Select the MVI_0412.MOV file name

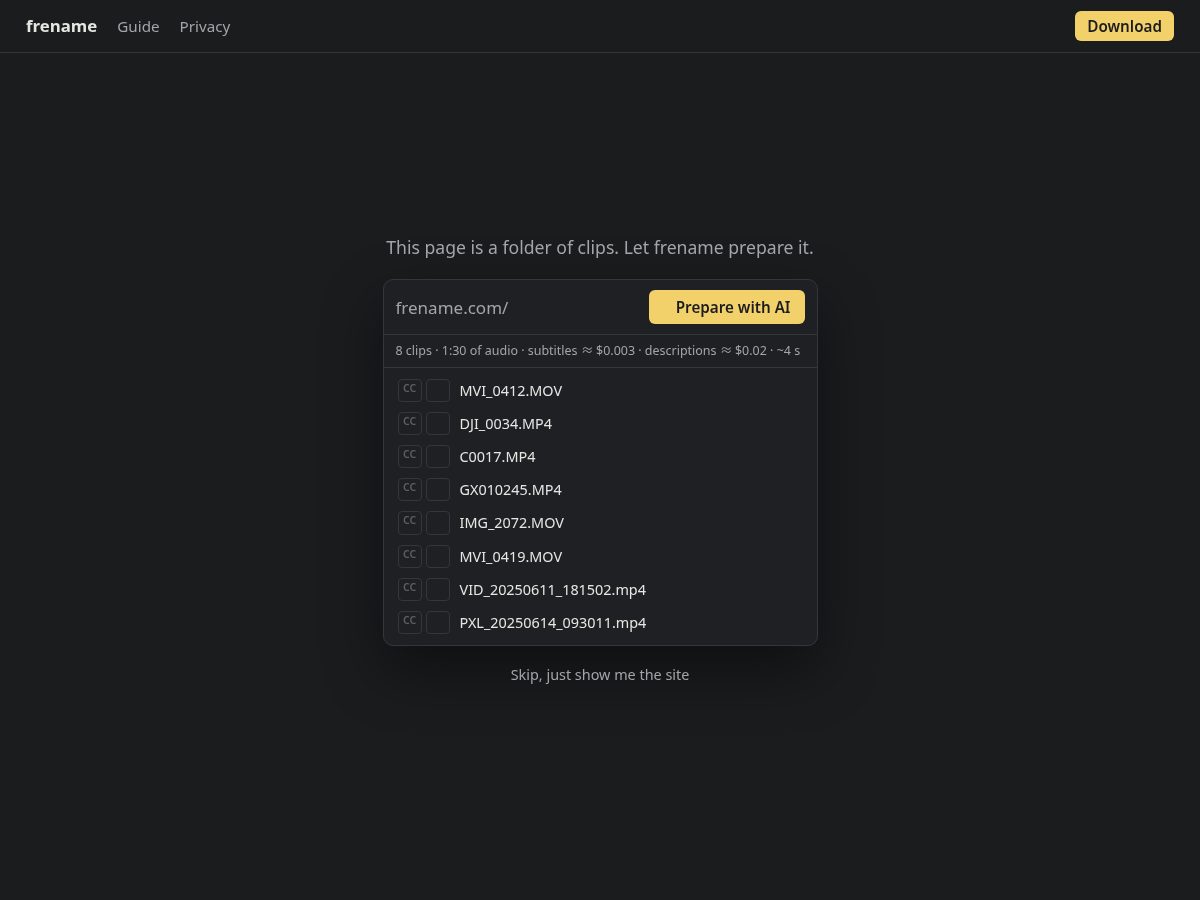coord(511,391)
